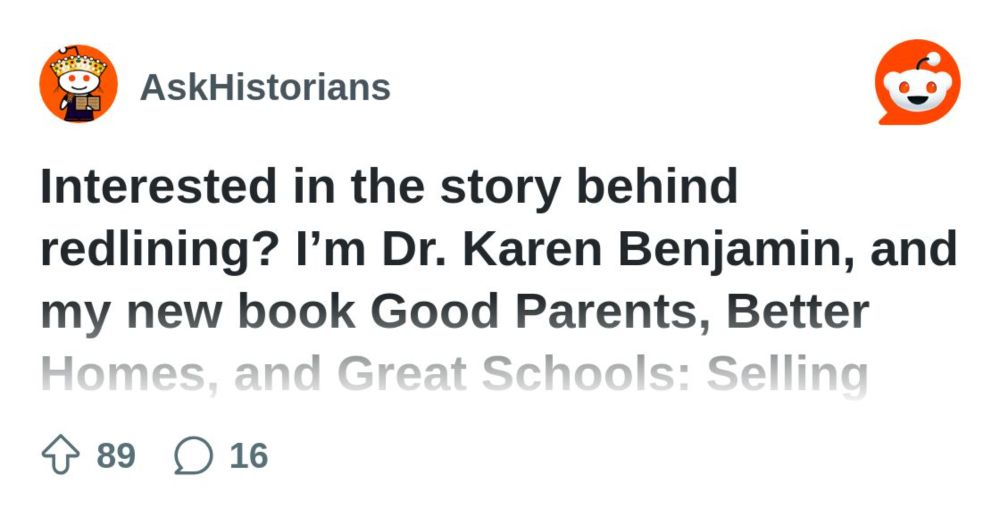Open the 16 comments count
Image resolution: width=1000 pixels, height=521 pixels.
(x=249, y=457)
